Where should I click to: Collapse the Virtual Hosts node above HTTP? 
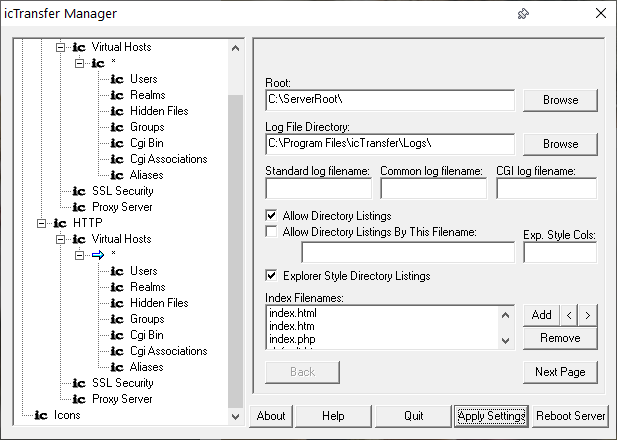(60, 47)
